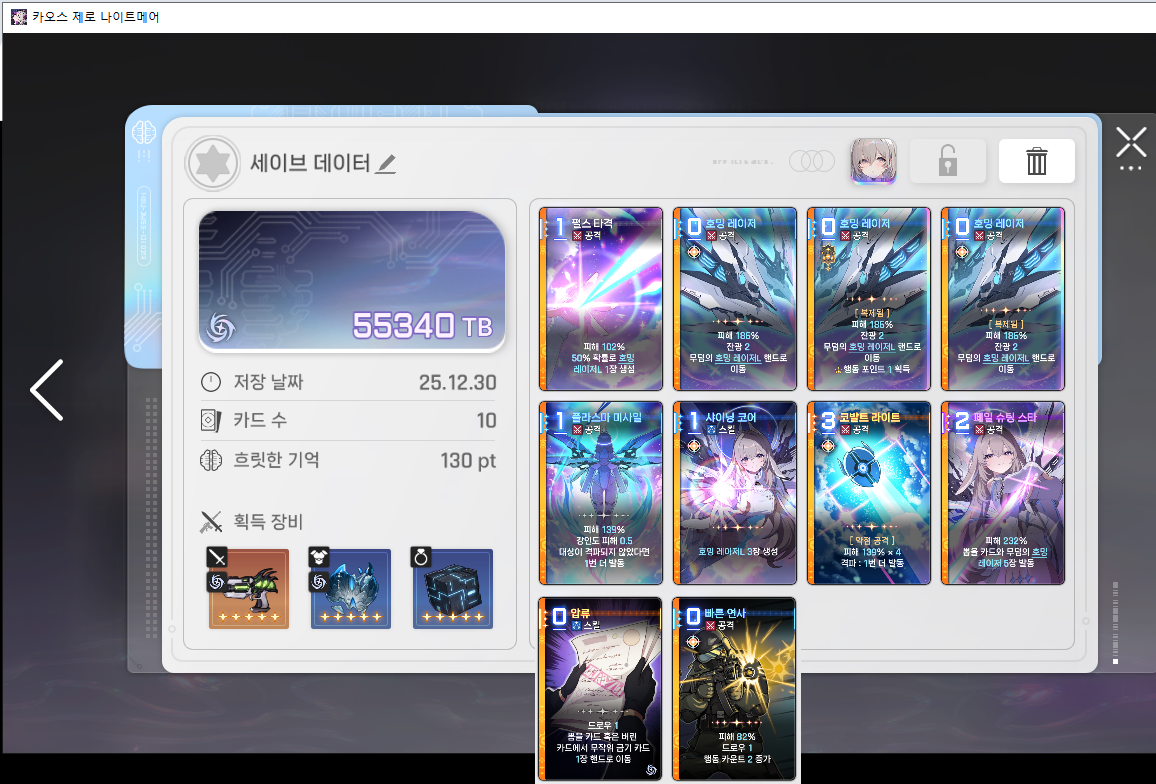This screenshot has height=784, width=1156.
Task: Click the 55340 TB score banner
Action: coord(351,282)
